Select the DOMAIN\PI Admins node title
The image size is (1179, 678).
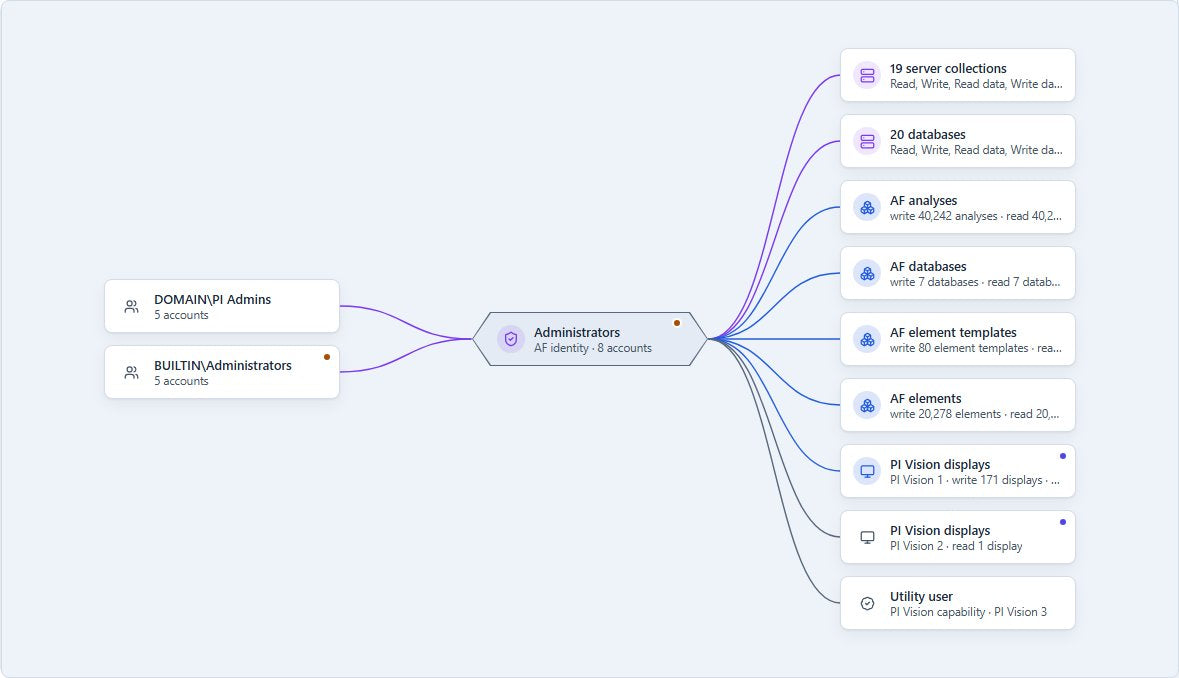tap(212, 299)
